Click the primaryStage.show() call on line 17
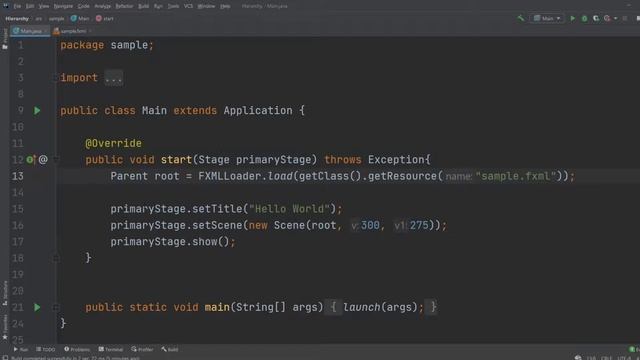Image resolution: width=640 pixels, height=360 pixels. coord(173,242)
